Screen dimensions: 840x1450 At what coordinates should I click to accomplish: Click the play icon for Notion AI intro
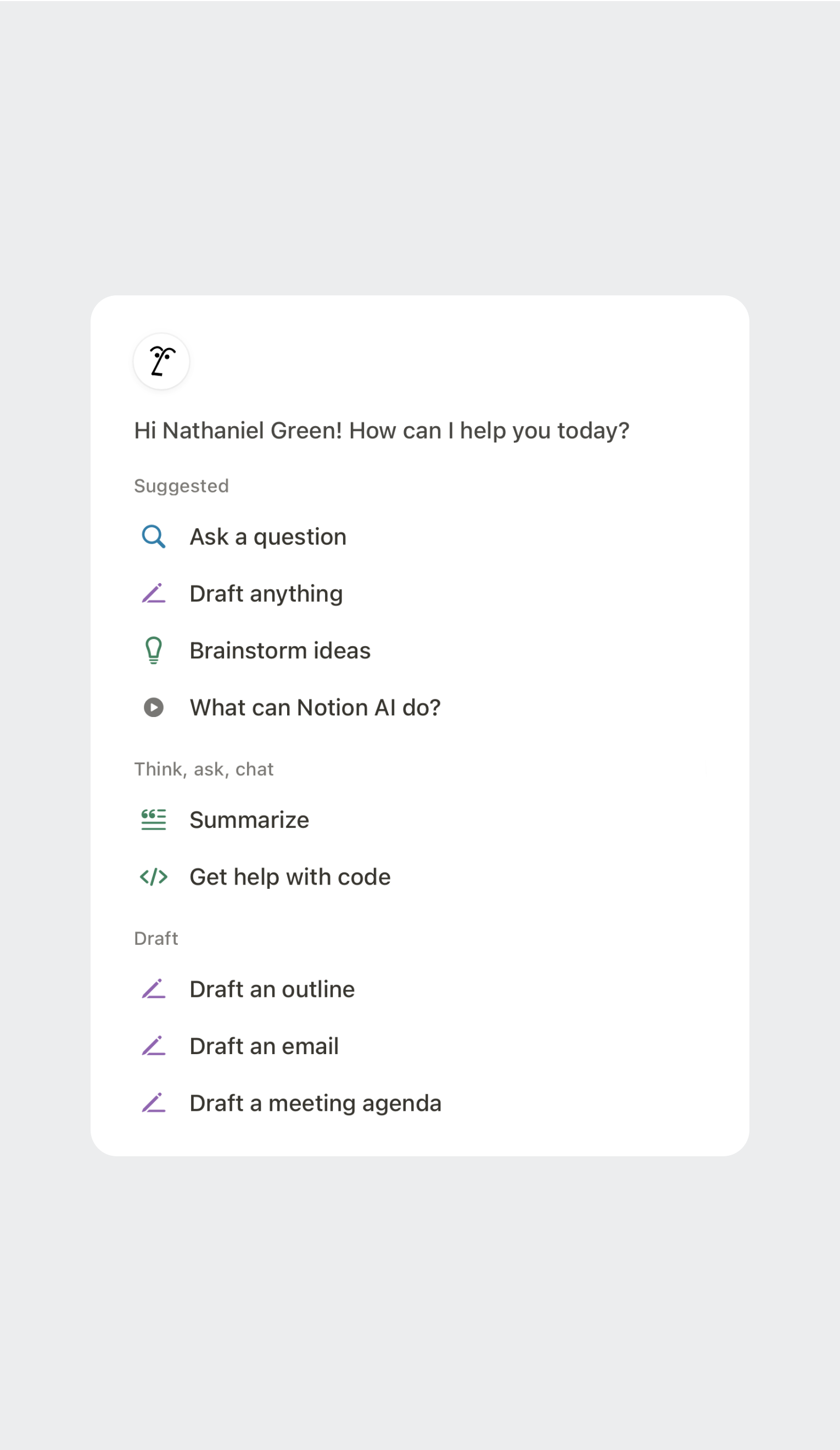pyautogui.click(x=154, y=707)
